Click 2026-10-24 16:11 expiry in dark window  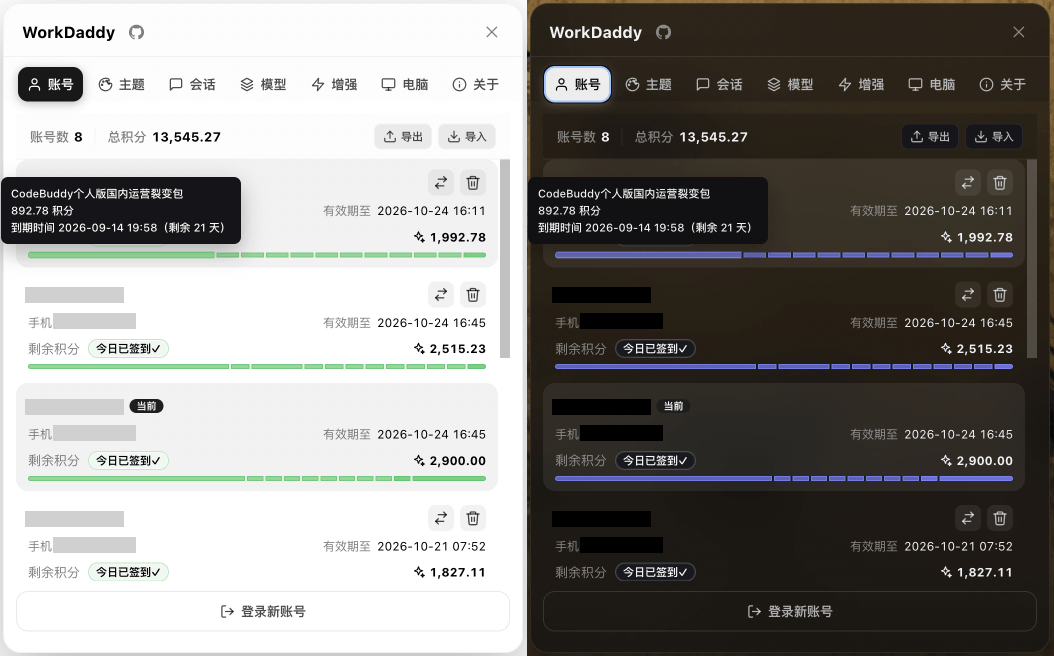tap(959, 211)
